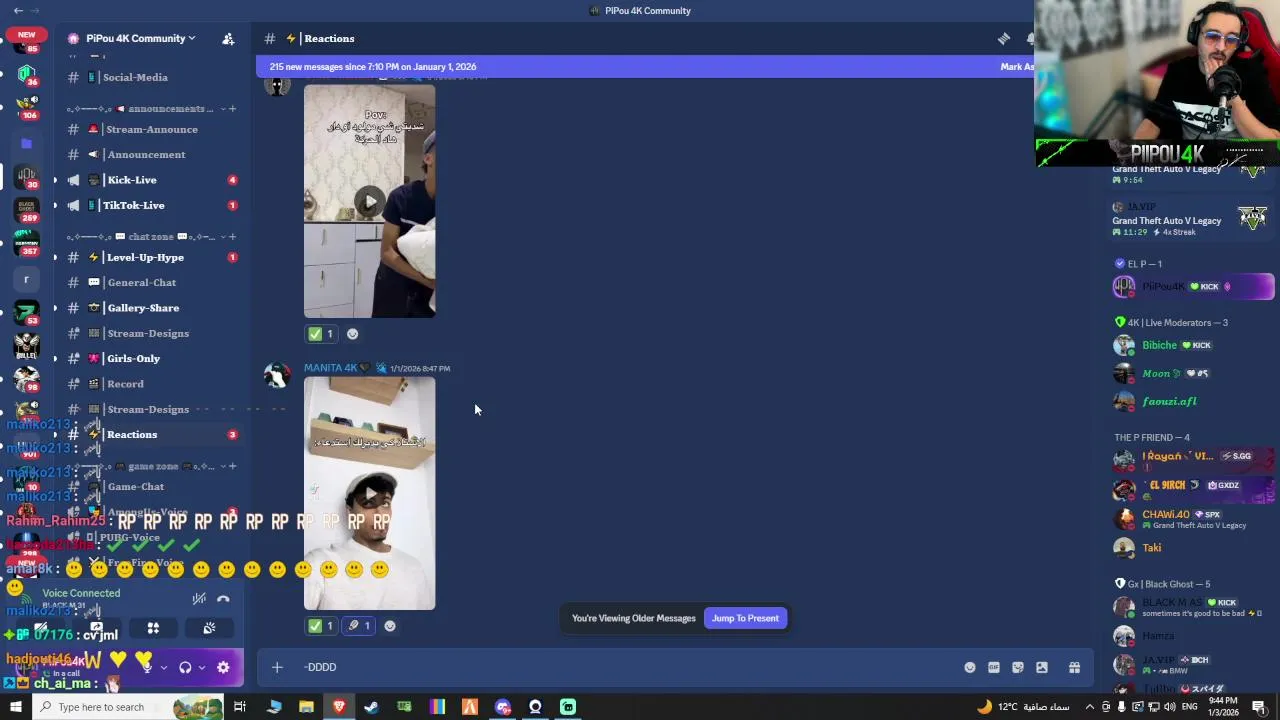Open Level-Up-Hype channel
The image size is (1280, 720).
pos(150,257)
